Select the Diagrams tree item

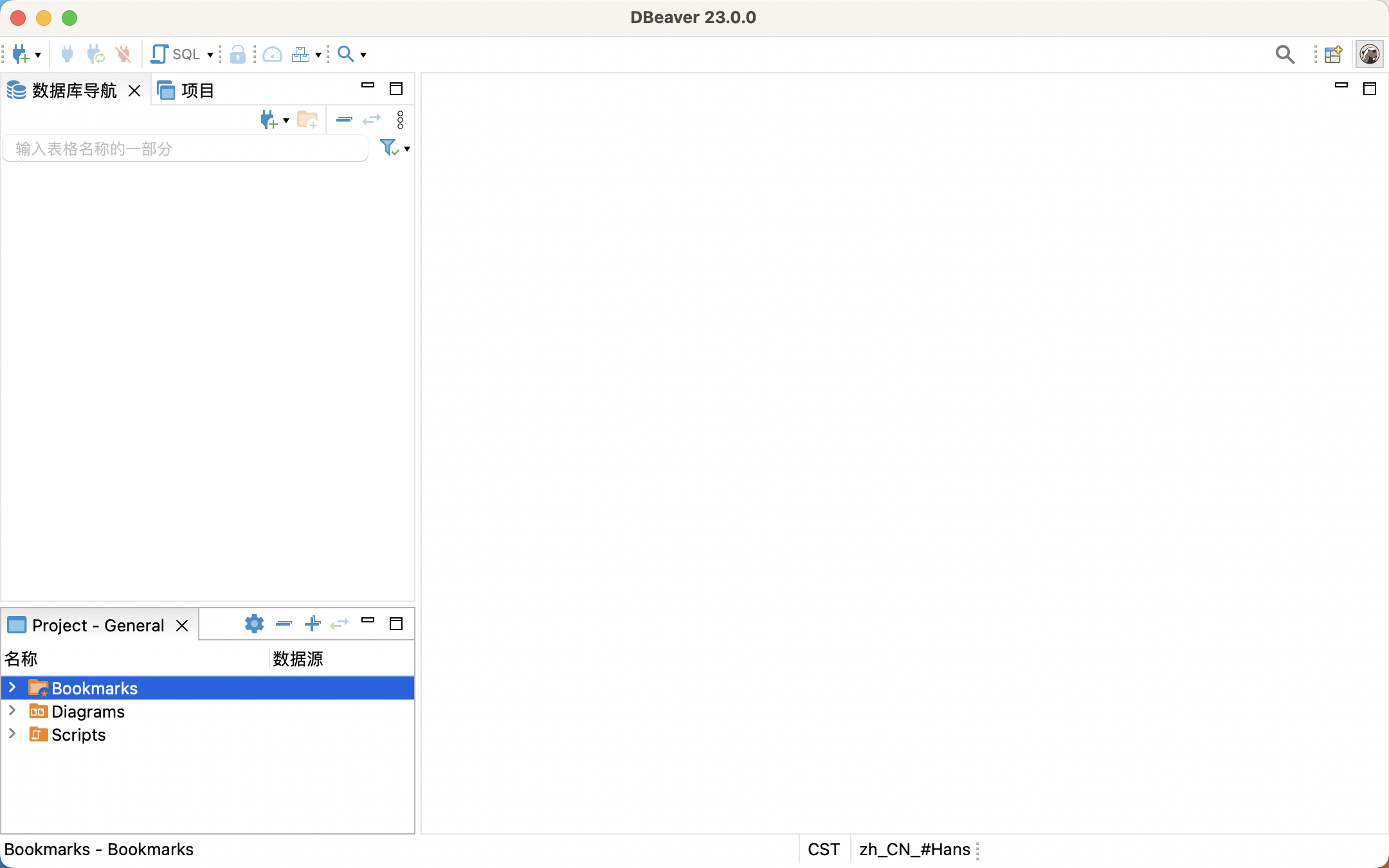pyautogui.click(x=88, y=712)
